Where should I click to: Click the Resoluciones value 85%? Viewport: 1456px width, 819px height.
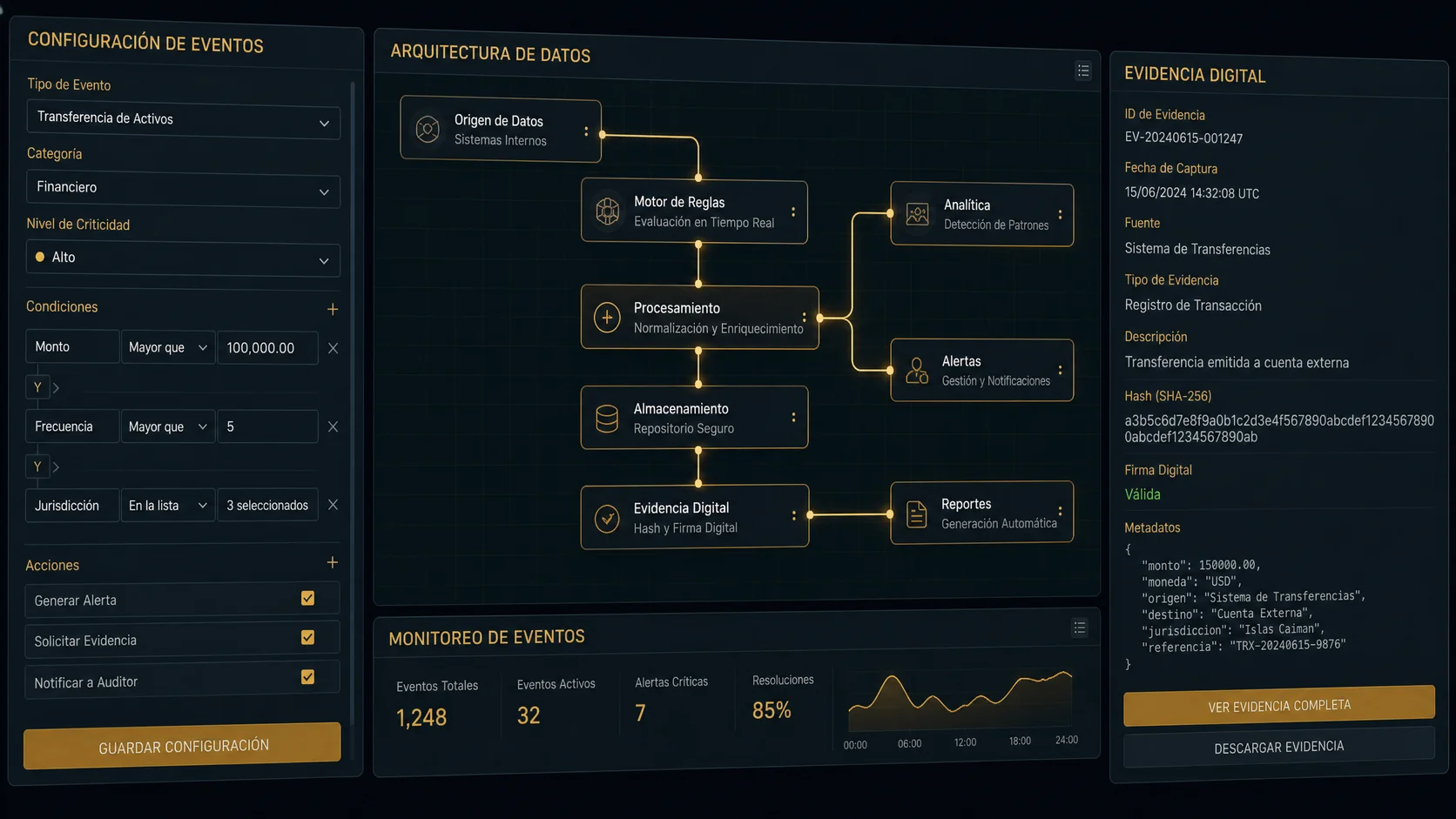point(772,710)
